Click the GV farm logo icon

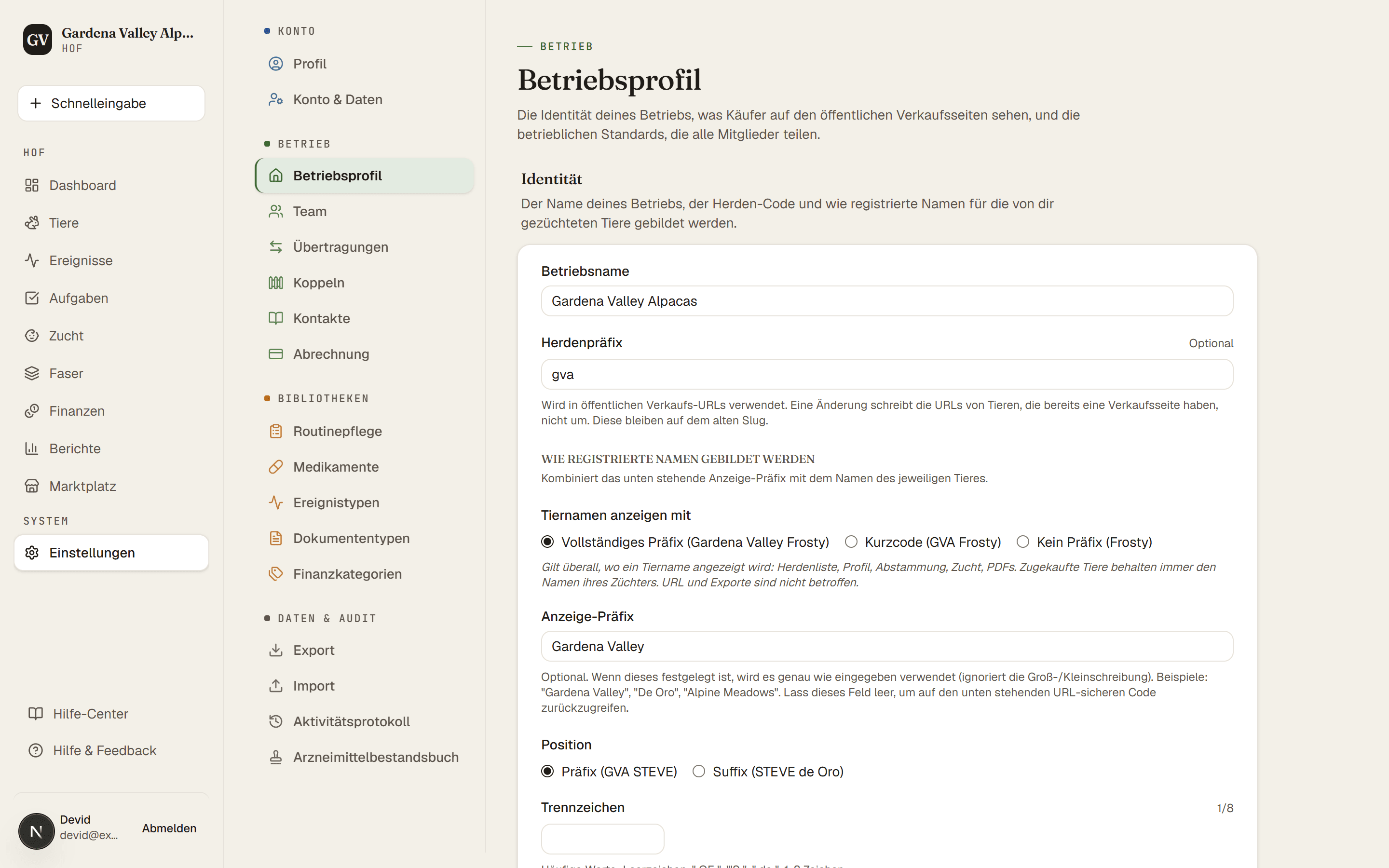(x=37, y=40)
